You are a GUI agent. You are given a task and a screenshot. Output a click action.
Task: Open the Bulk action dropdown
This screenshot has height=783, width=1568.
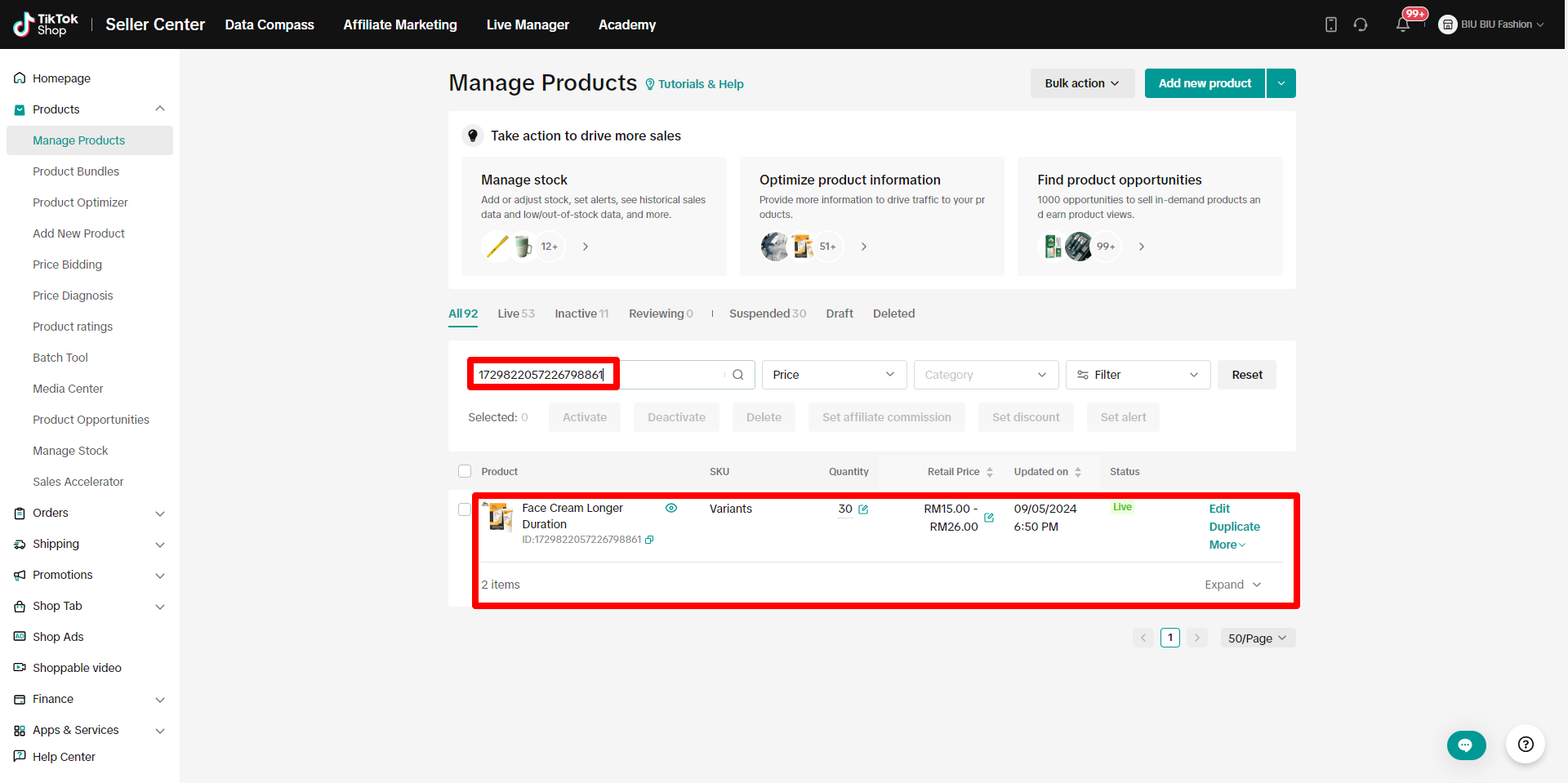coord(1081,83)
